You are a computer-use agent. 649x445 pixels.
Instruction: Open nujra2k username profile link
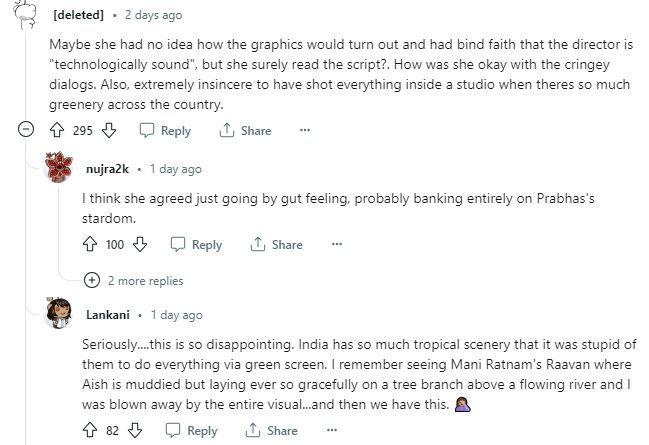(105, 169)
